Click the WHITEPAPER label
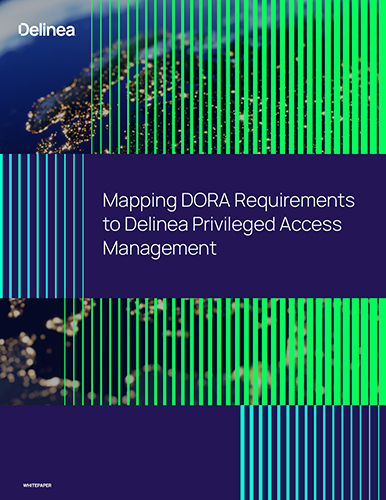The image size is (386, 500). (x=37, y=485)
